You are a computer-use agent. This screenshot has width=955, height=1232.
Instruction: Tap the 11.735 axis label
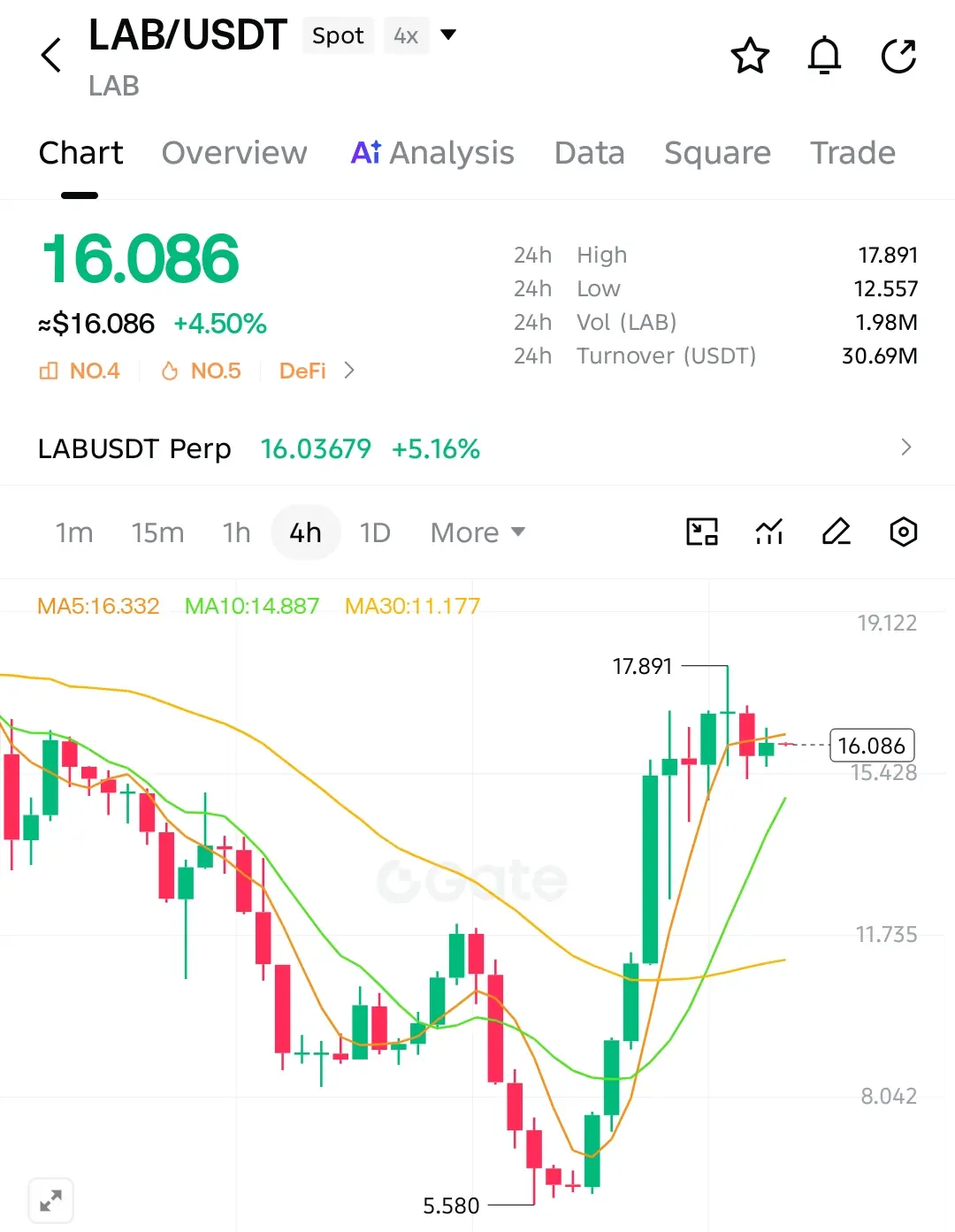coord(886,934)
